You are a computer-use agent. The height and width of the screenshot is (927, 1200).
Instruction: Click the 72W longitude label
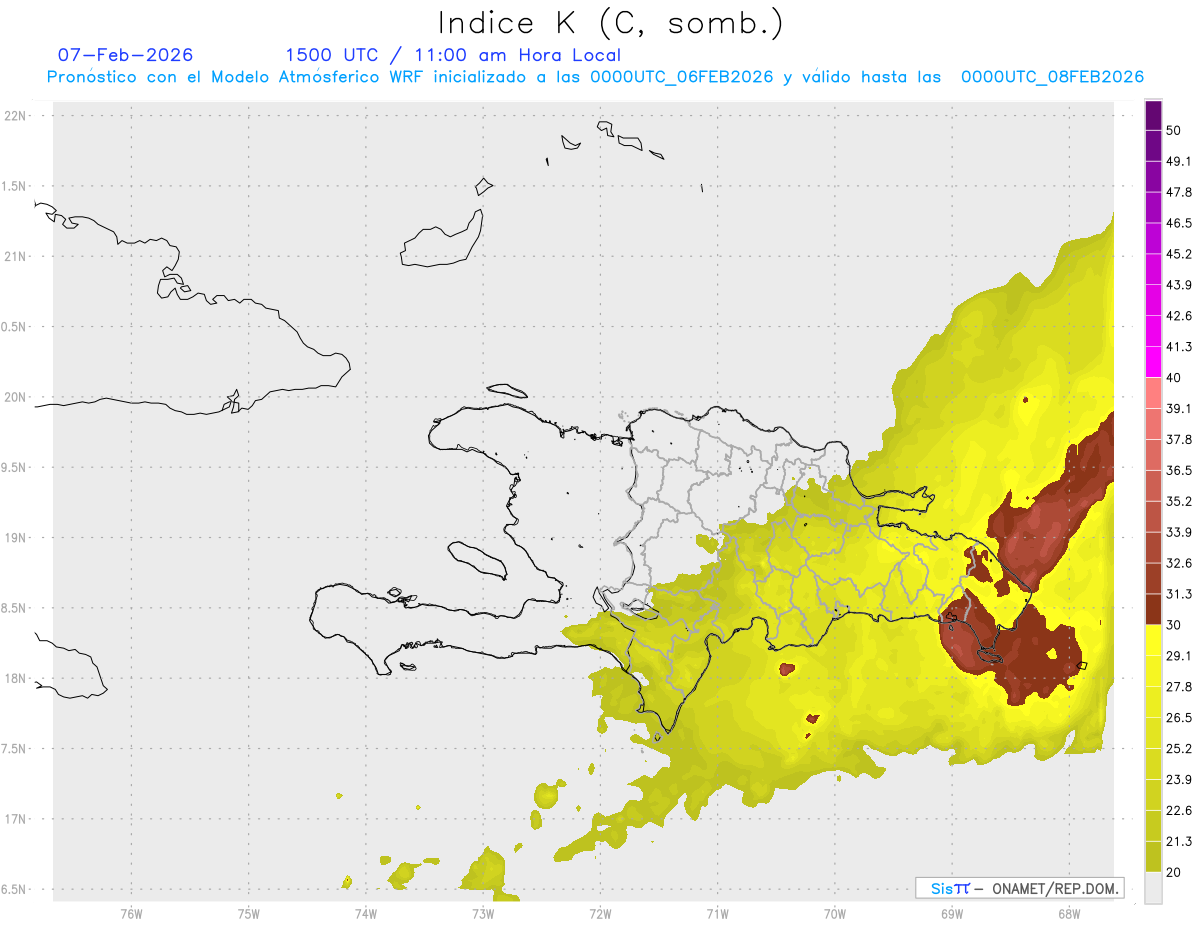pos(600,913)
